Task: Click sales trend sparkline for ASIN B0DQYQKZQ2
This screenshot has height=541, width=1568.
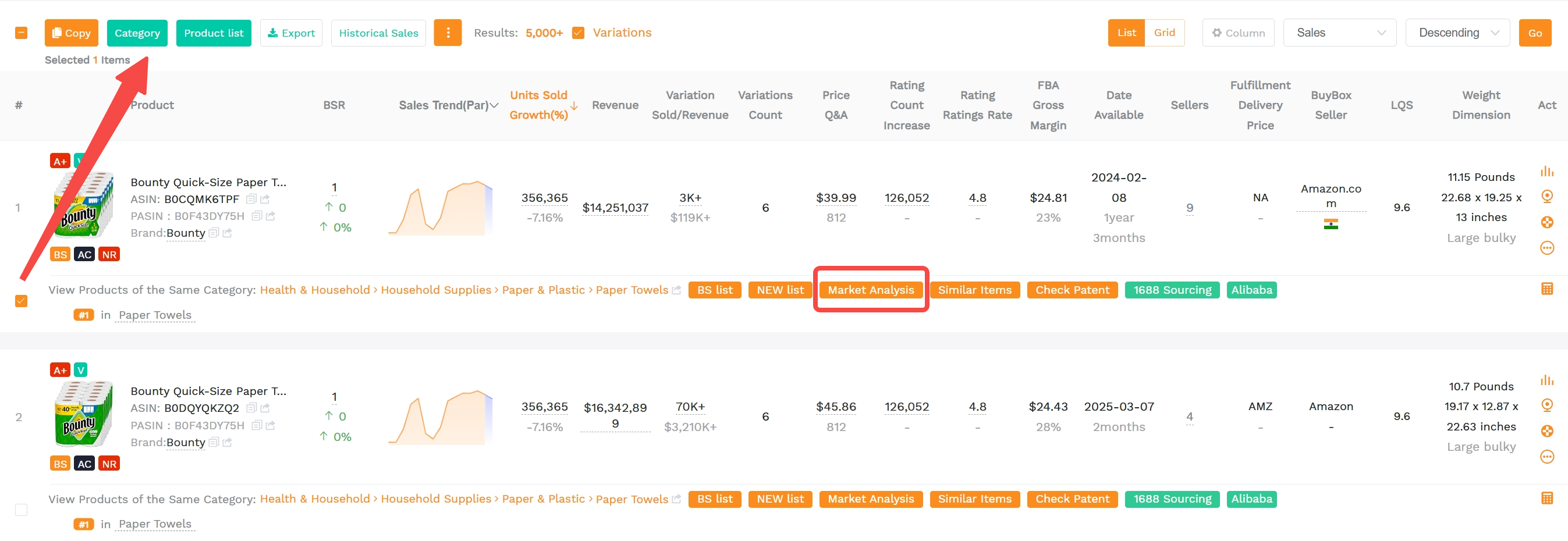Action: click(x=440, y=417)
